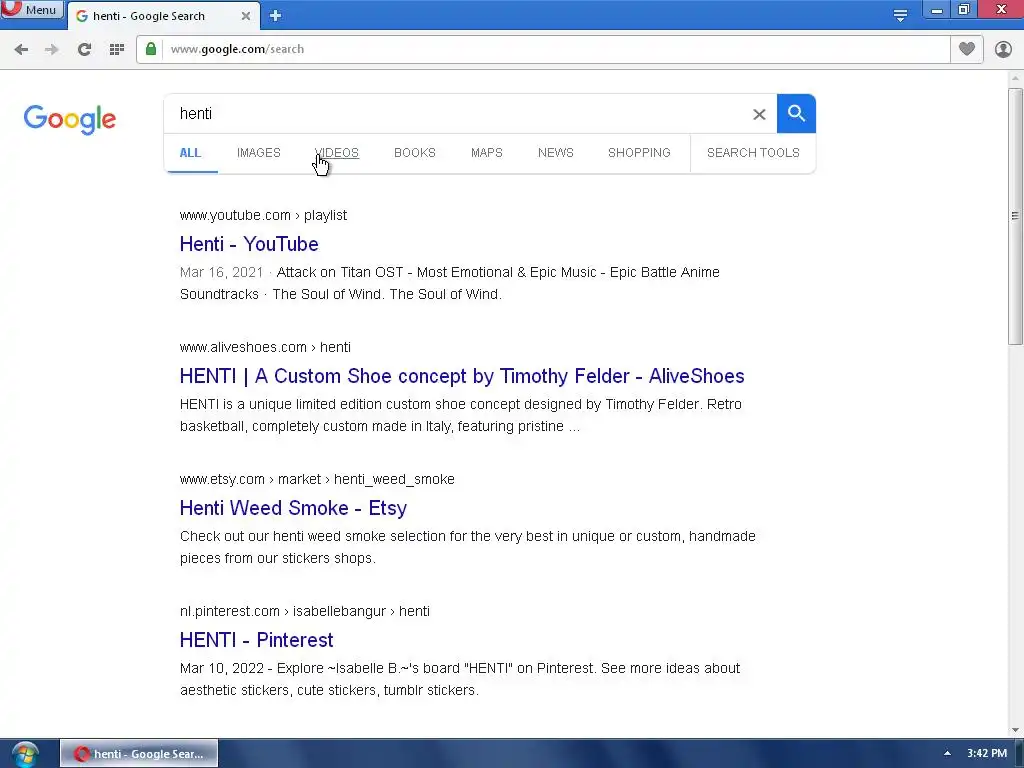
Task: Close the henti Google Search tab
Action: tap(246, 16)
